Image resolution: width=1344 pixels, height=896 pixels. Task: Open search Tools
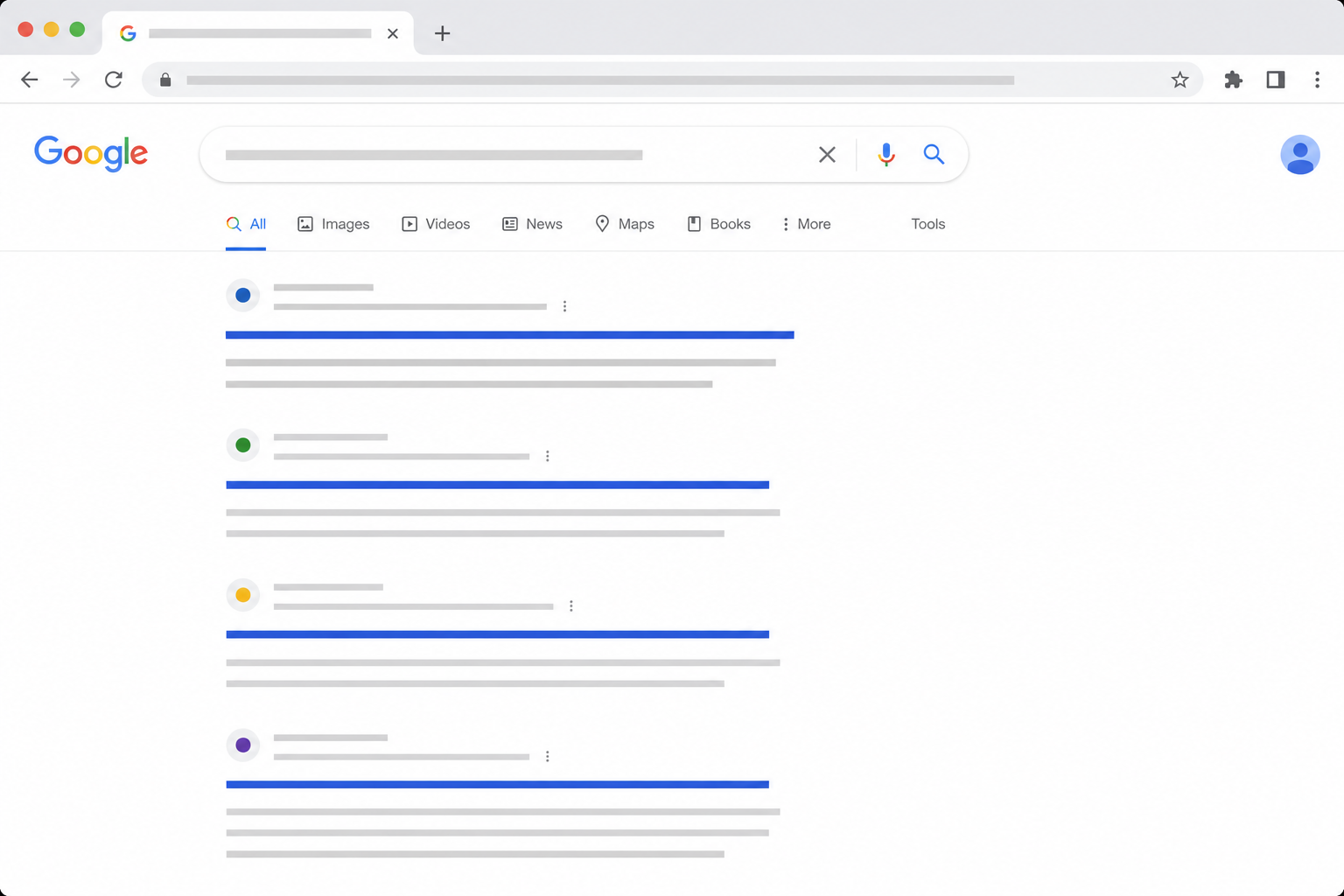point(928,224)
